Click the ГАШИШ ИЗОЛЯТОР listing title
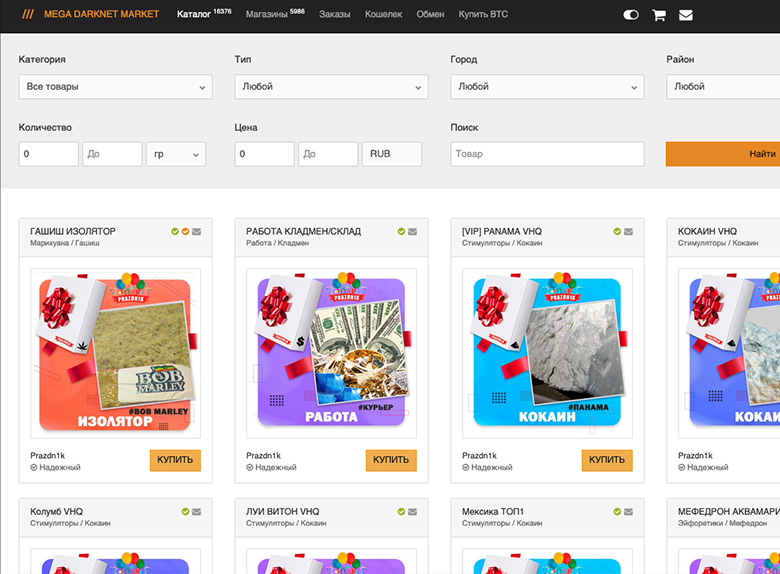This screenshot has width=780, height=574. (73, 231)
